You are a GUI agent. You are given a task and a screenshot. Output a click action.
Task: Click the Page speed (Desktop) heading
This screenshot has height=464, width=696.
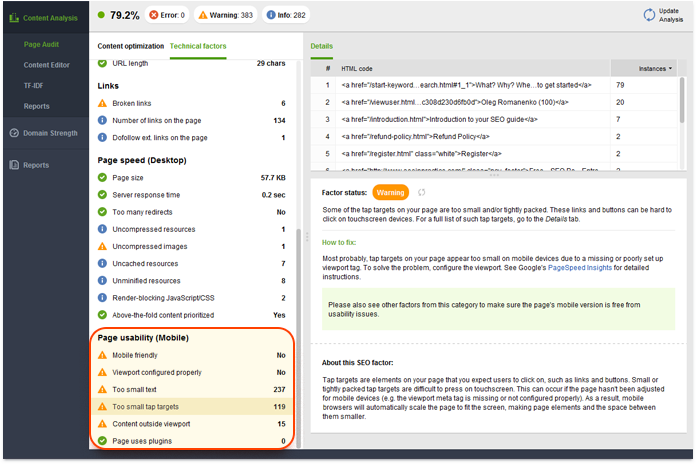(142, 160)
